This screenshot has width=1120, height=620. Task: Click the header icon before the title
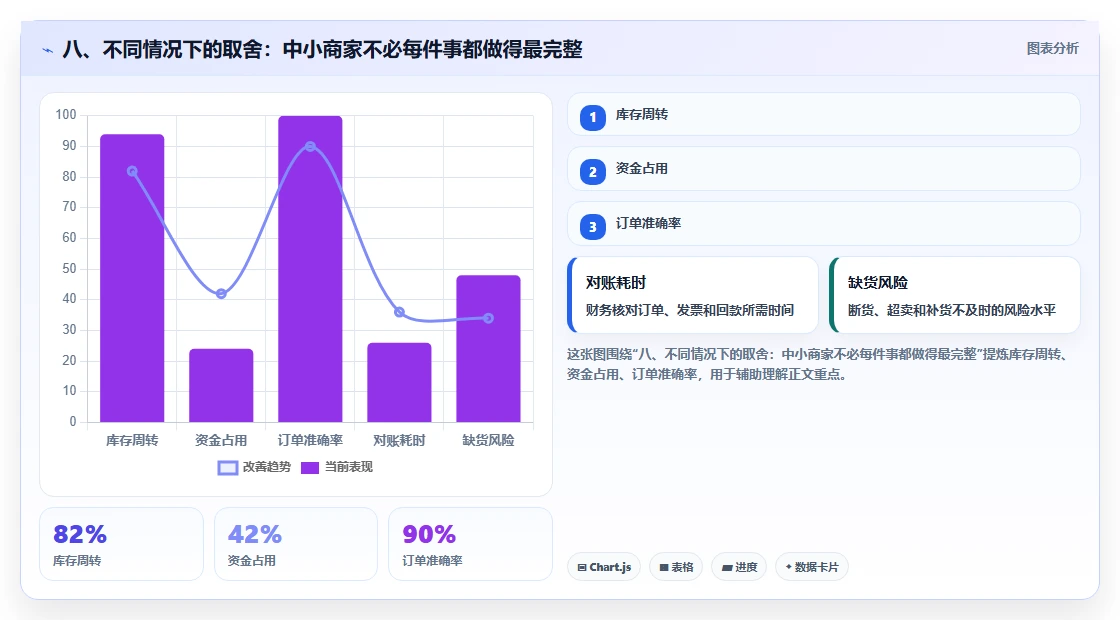point(48,50)
